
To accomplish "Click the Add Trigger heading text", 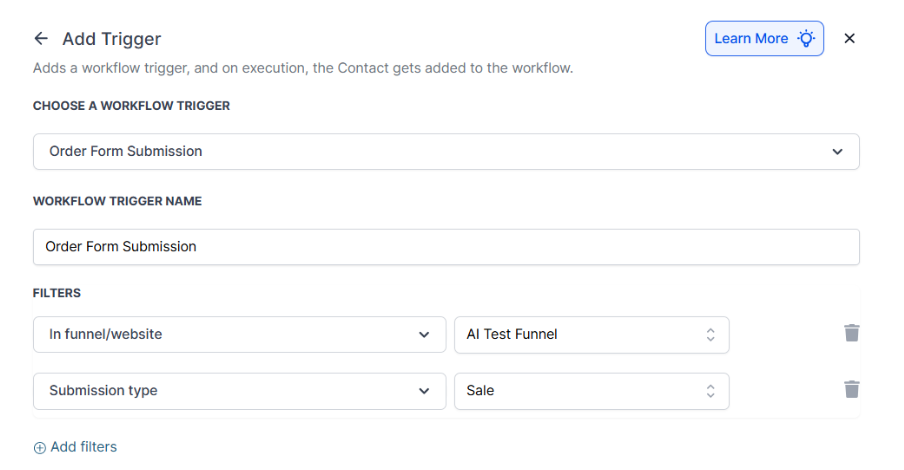I will (x=112, y=39).
